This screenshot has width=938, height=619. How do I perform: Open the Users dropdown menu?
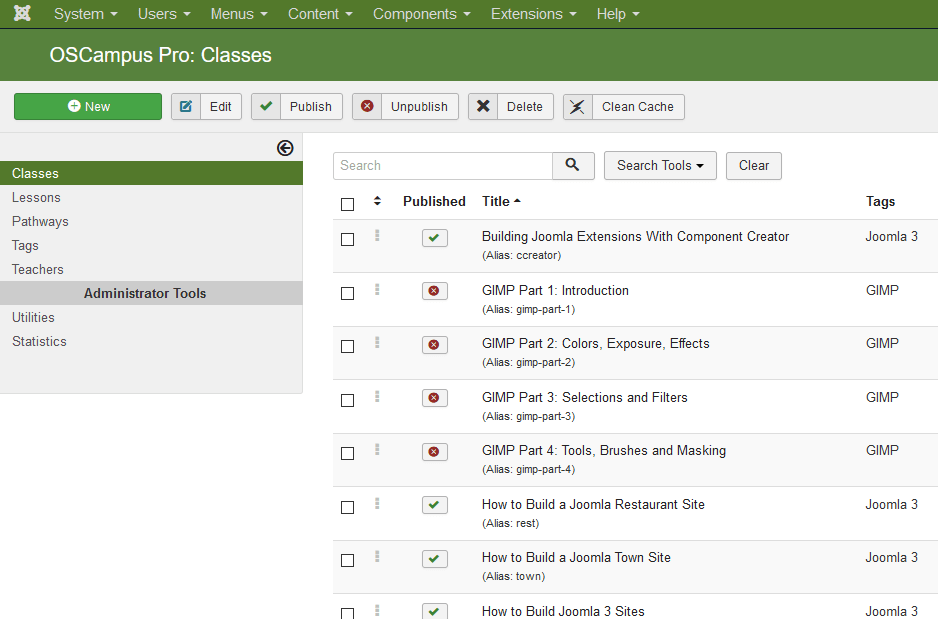(x=164, y=14)
